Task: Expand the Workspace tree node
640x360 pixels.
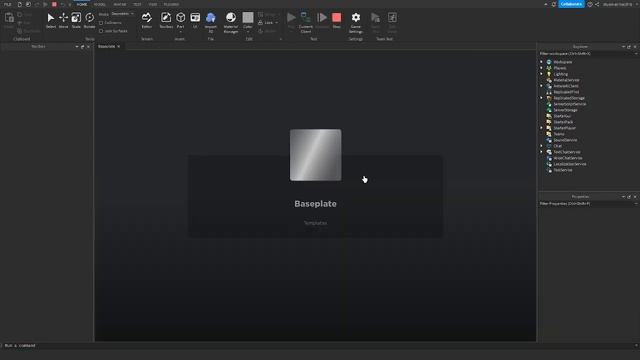Action: pyautogui.click(x=542, y=62)
